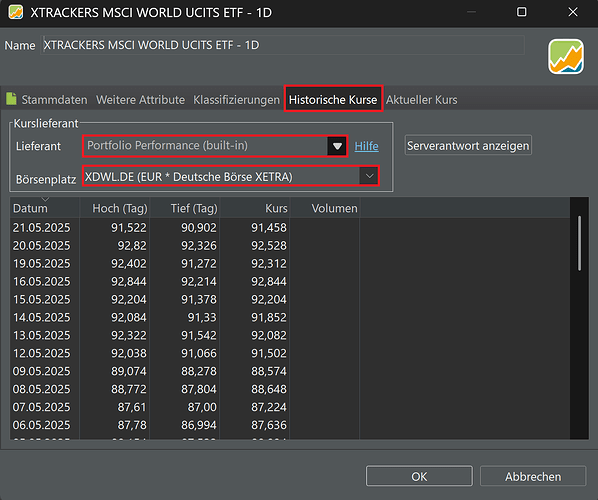This screenshot has width=598, height=500.
Task: Click the Tief value 92,214
Action: coord(199,281)
